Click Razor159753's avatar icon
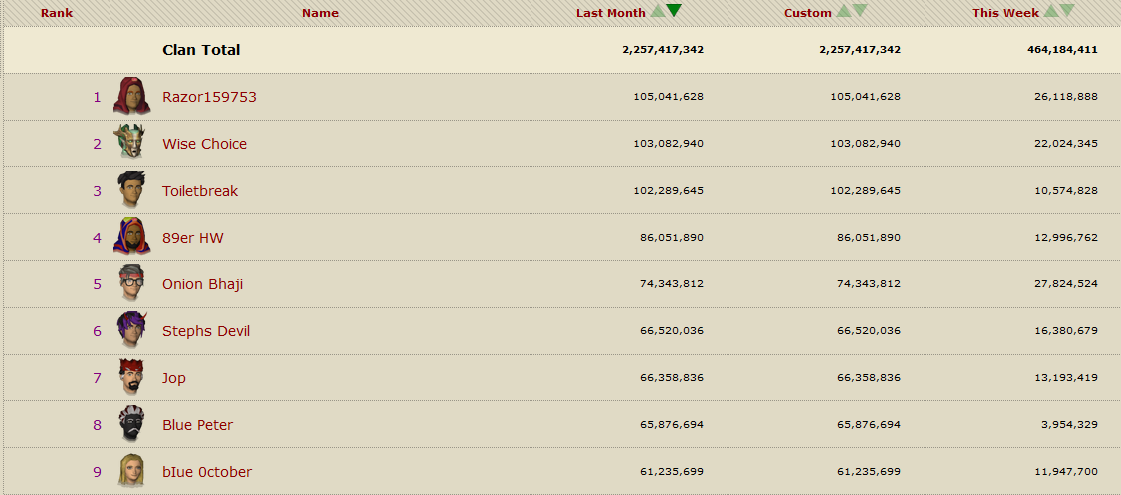The image size is (1121, 495). (131, 97)
